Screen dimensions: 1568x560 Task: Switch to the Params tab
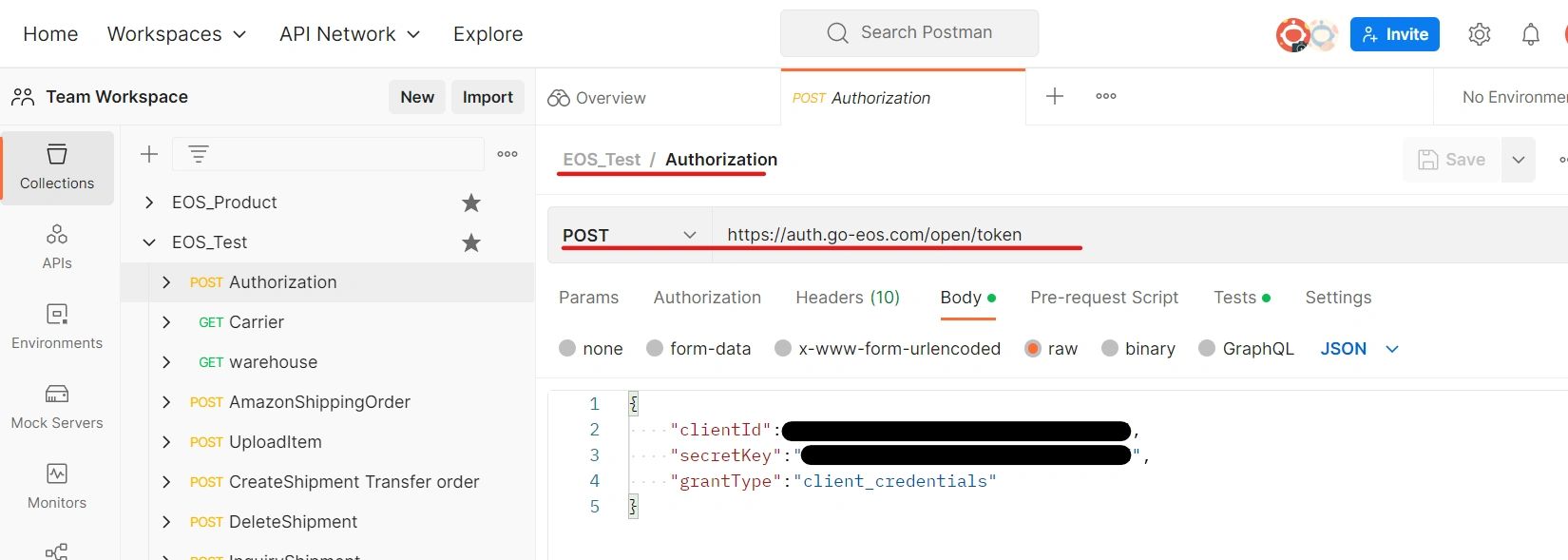588,298
